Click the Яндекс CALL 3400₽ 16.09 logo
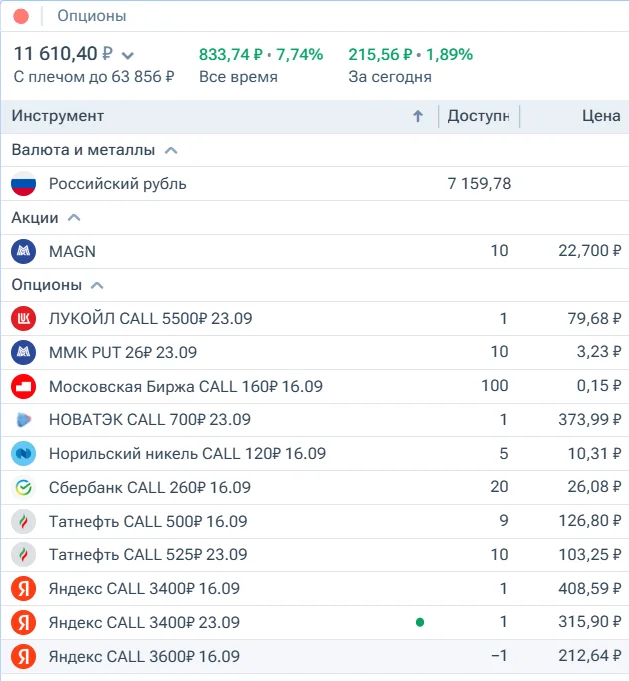Image resolution: width=629 pixels, height=681 pixels. coord(23,588)
